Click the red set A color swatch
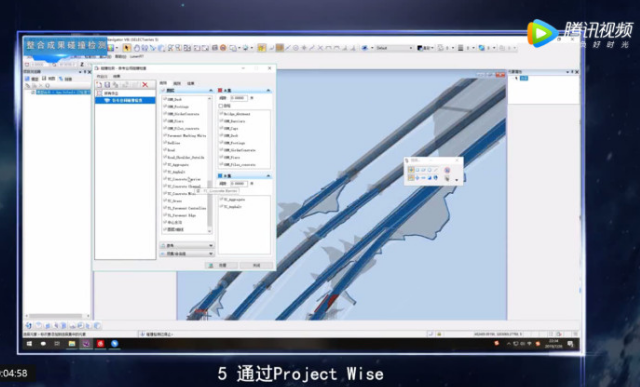The image size is (640, 387). 220,90
